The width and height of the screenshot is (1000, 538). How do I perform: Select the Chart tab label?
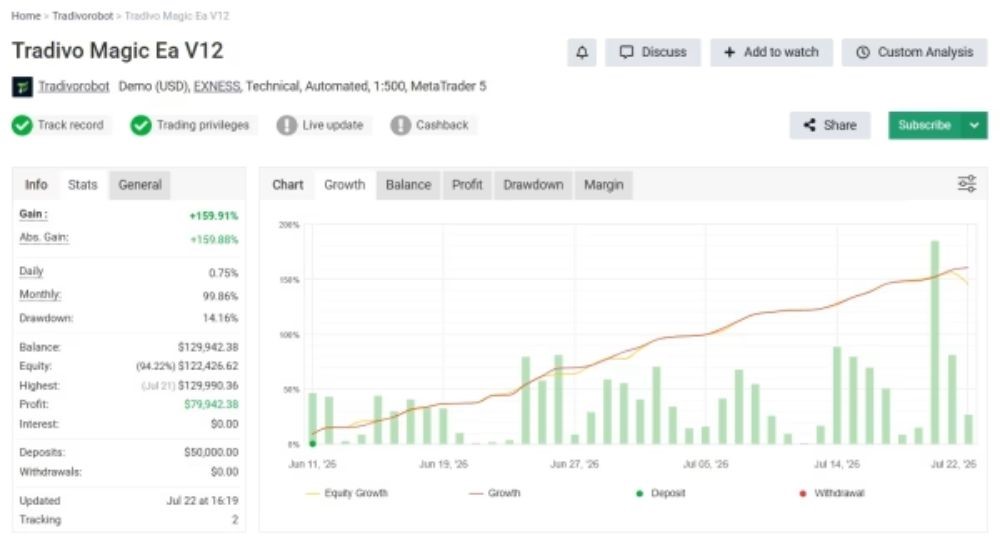coord(288,185)
